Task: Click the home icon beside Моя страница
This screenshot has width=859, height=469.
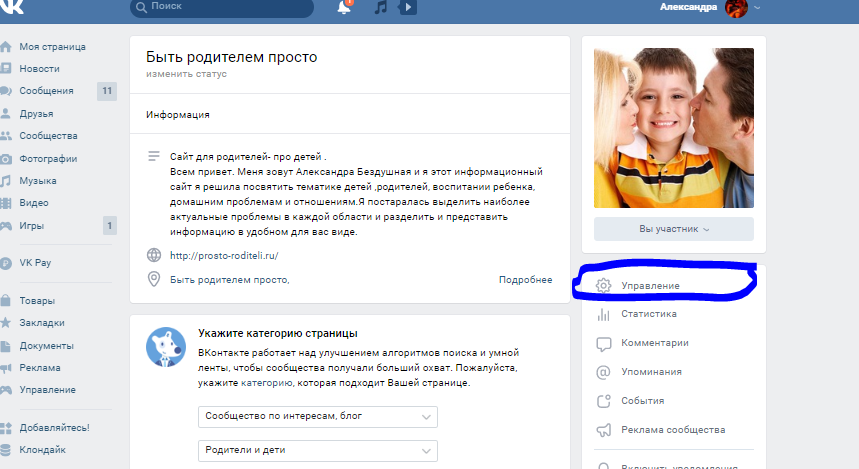Action: click(x=6, y=47)
